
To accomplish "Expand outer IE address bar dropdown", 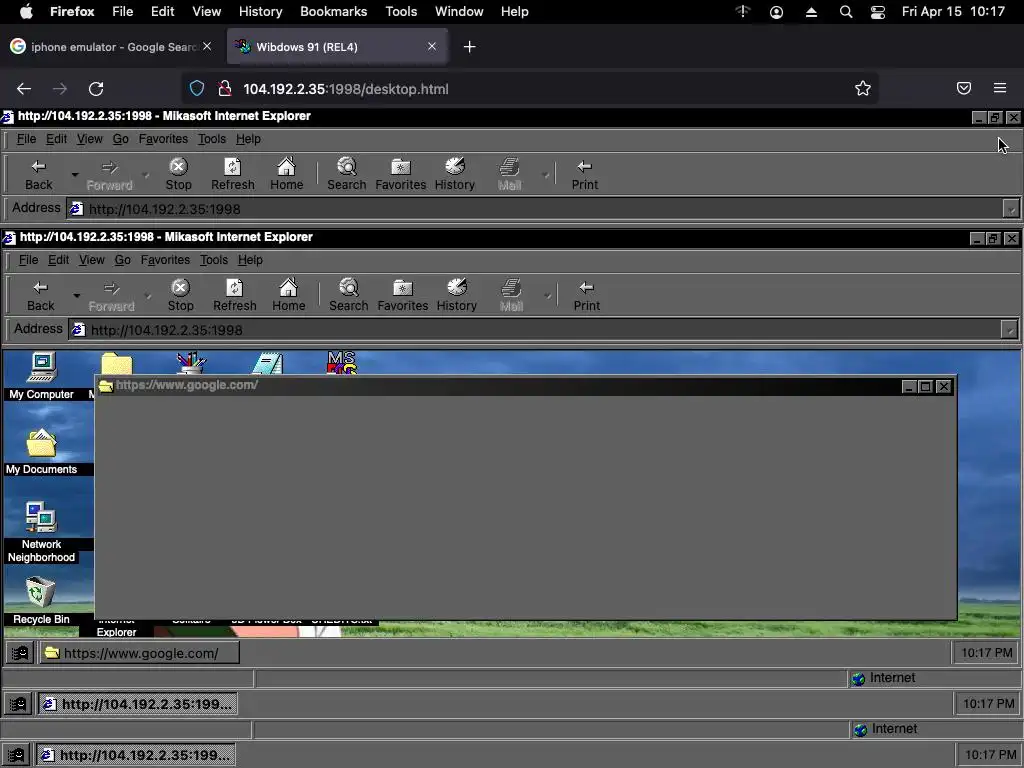I will click(1011, 209).
